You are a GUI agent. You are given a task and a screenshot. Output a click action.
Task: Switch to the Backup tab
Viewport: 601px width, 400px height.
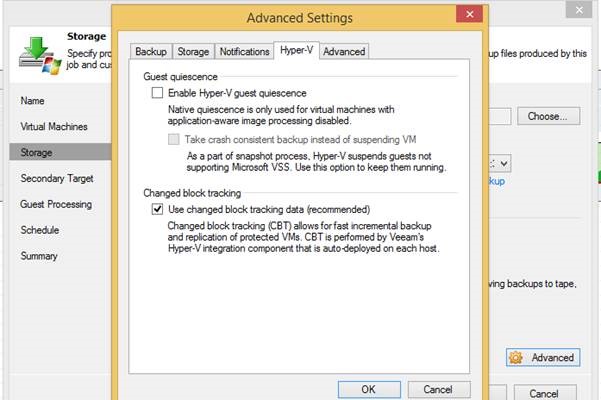[x=153, y=52]
